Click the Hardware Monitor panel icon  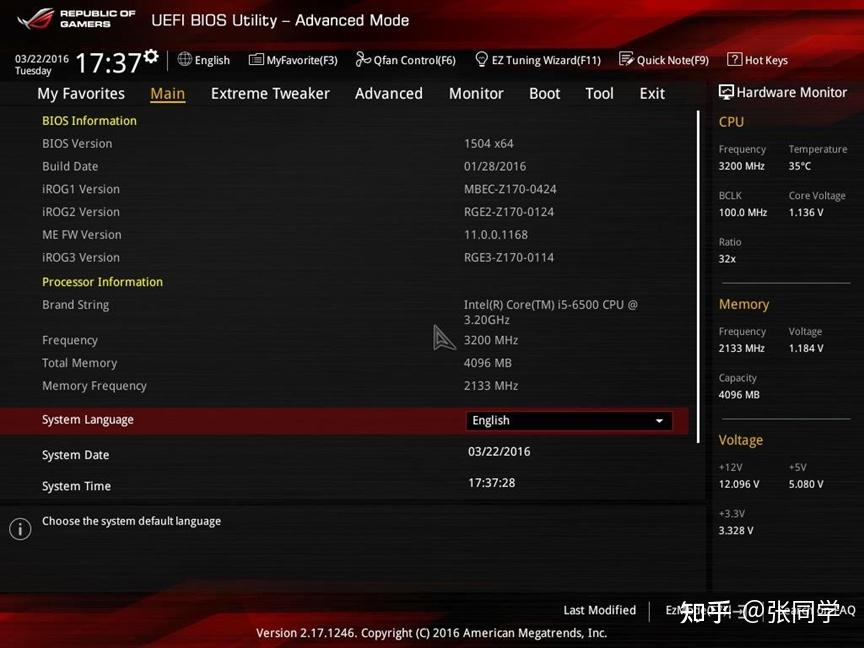click(x=725, y=92)
